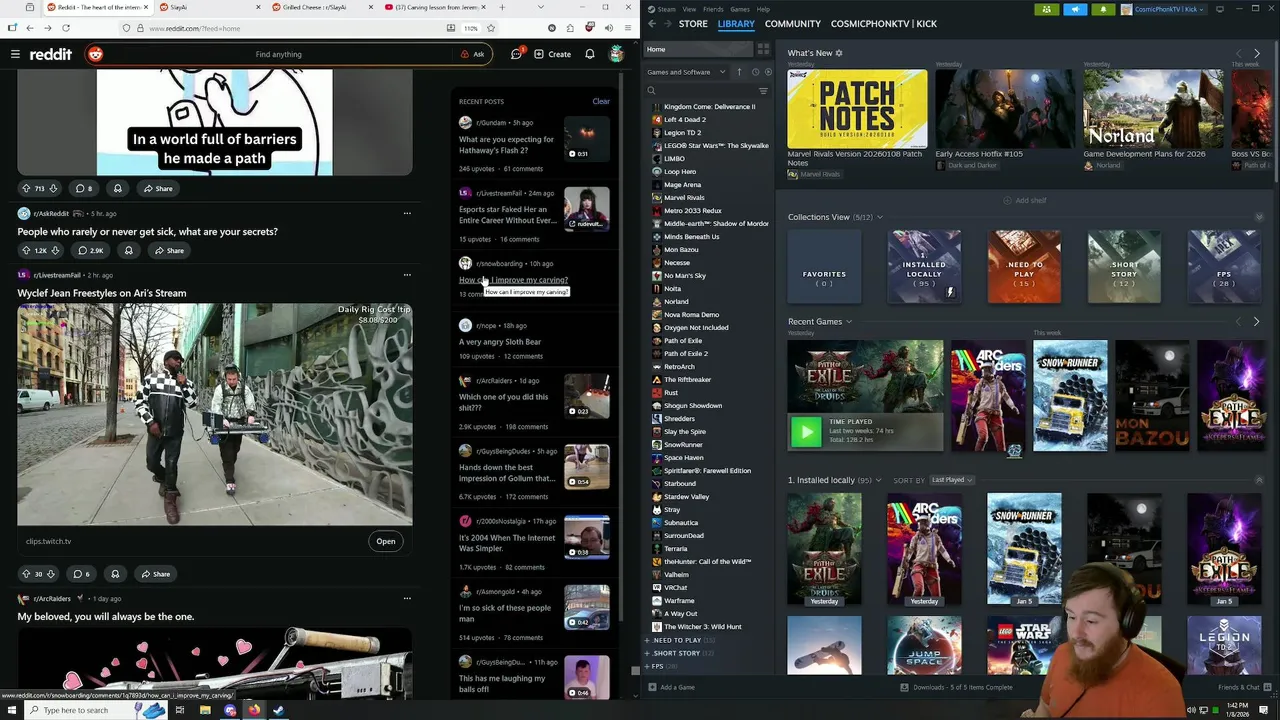Expand Recent Games dropdown in Steam
The width and height of the screenshot is (1280, 720).
pyautogui.click(x=848, y=322)
